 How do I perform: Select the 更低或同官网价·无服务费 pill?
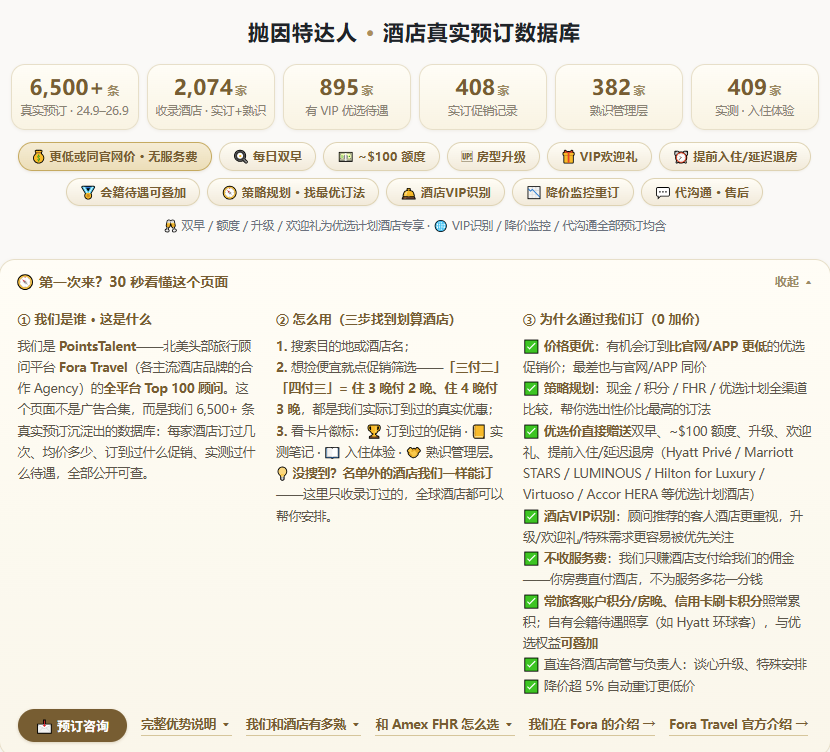point(115,157)
